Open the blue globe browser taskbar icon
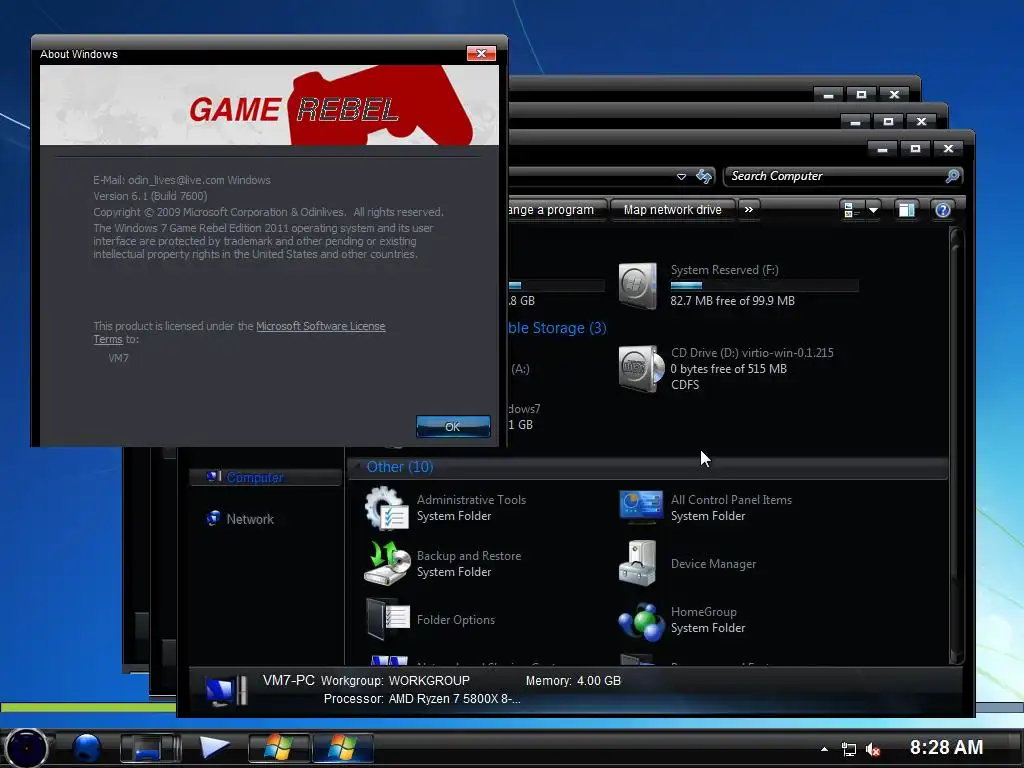The image size is (1024, 768). click(x=87, y=748)
